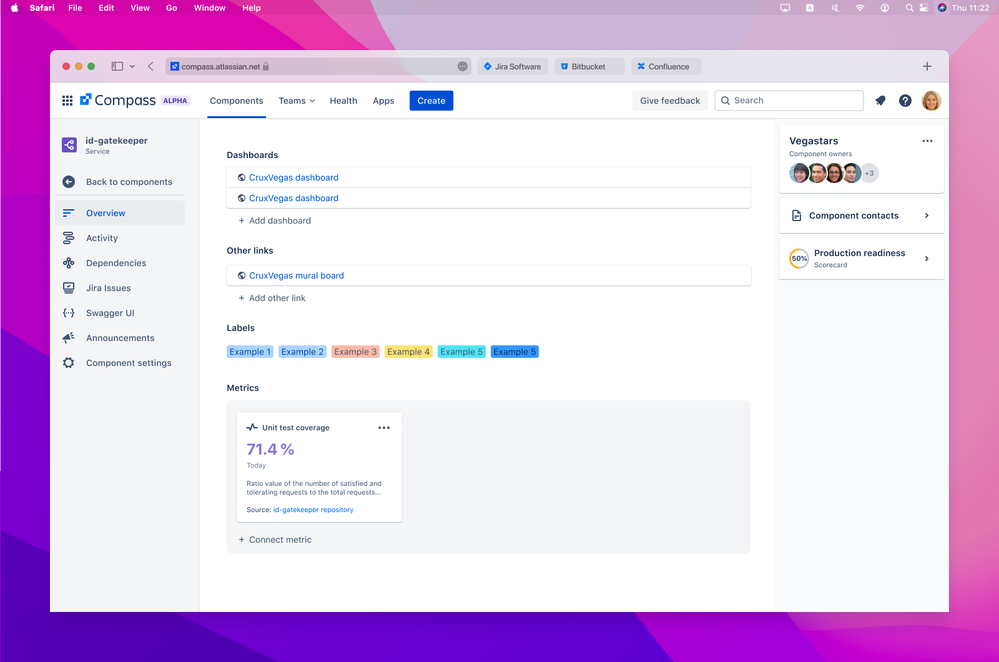Click the Swagger UI sidebar icon
This screenshot has width=999, height=662.
click(x=68, y=313)
